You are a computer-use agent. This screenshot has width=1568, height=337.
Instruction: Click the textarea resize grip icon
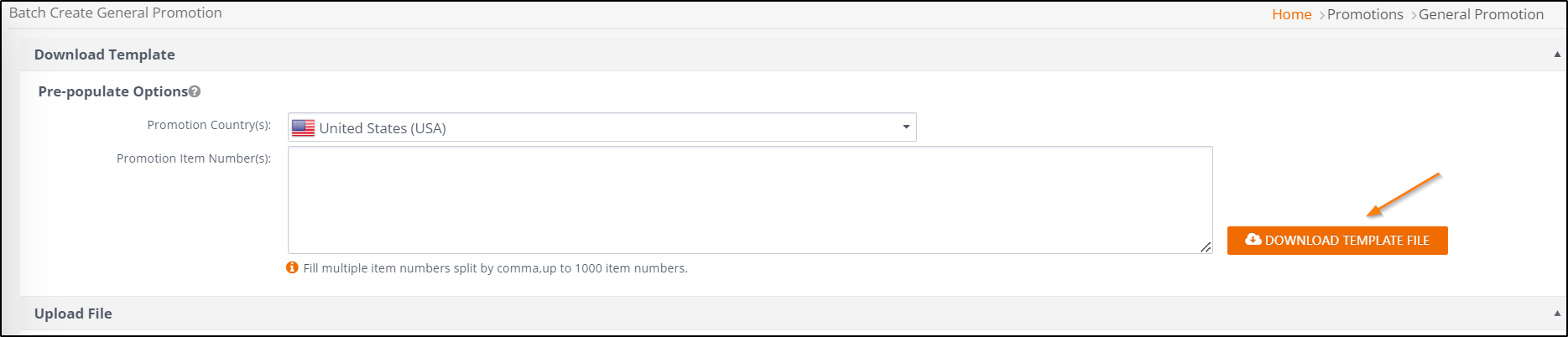click(1206, 246)
